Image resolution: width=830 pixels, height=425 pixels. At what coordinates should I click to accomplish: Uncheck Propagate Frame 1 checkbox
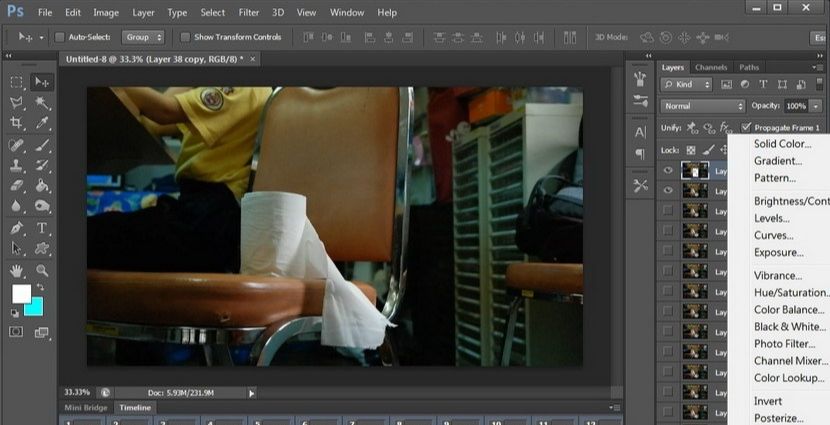coord(746,127)
